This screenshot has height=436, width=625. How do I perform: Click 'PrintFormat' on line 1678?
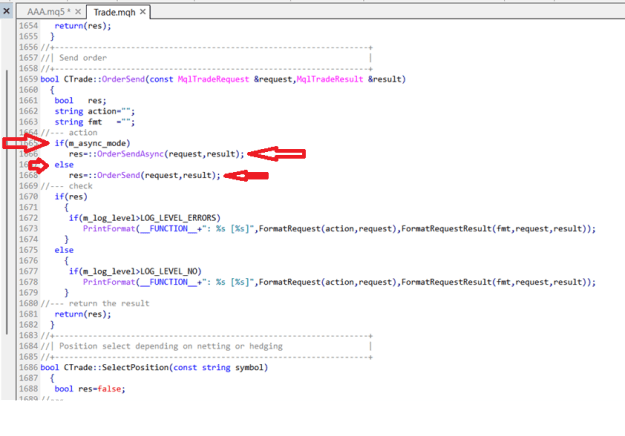109,282
